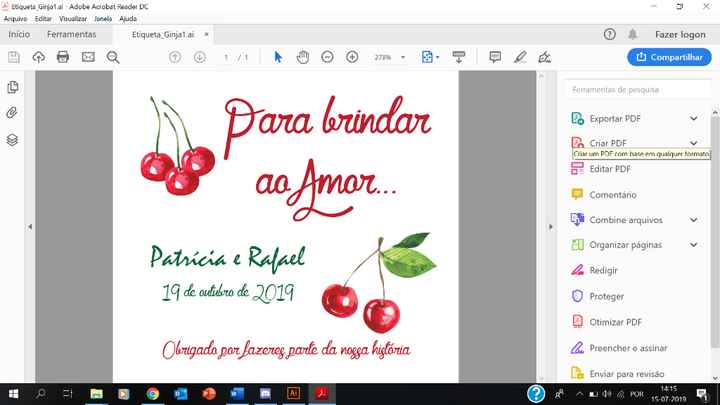
Task: Open the page thumbnails panel icon
Action: (13, 89)
